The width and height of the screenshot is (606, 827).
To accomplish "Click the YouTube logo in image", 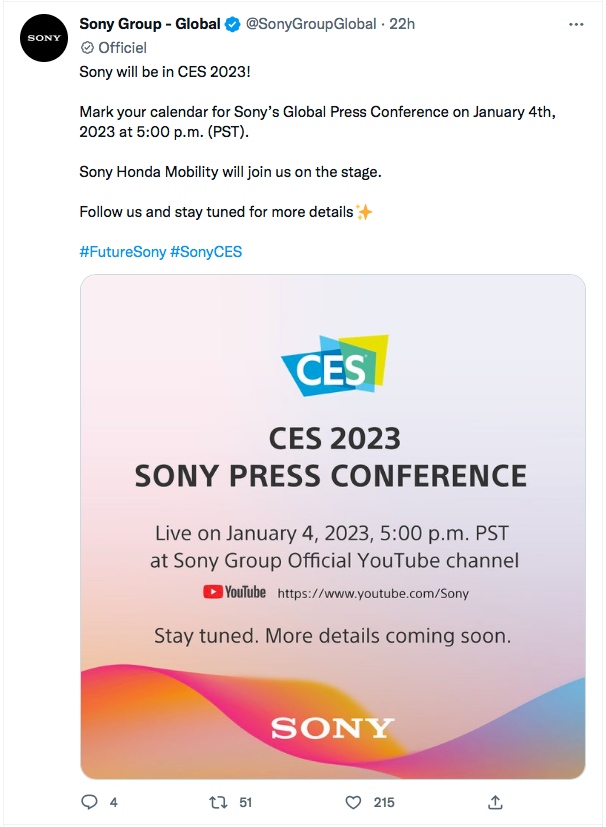I will pyautogui.click(x=235, y=592).
